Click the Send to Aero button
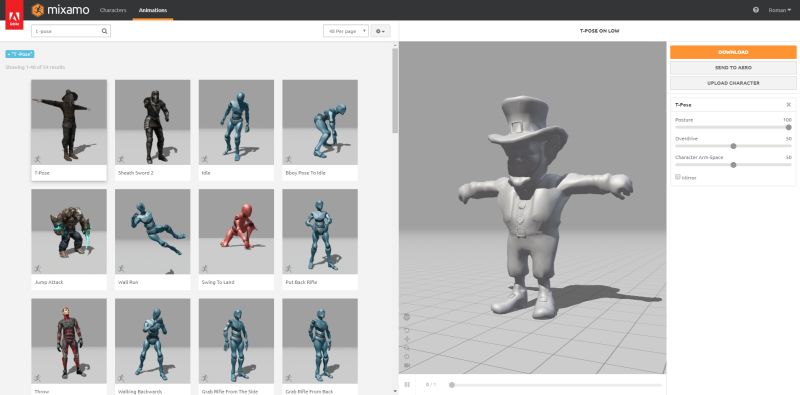Viewport: 800px width, 395px height. [733, 67]
